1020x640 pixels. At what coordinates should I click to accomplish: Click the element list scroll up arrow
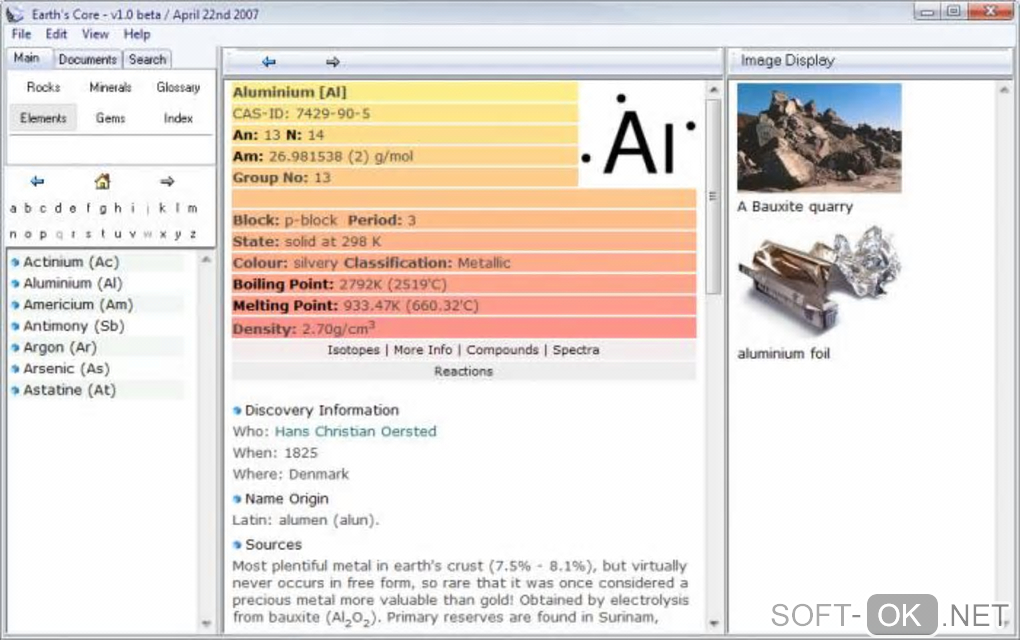click(206, 260)
